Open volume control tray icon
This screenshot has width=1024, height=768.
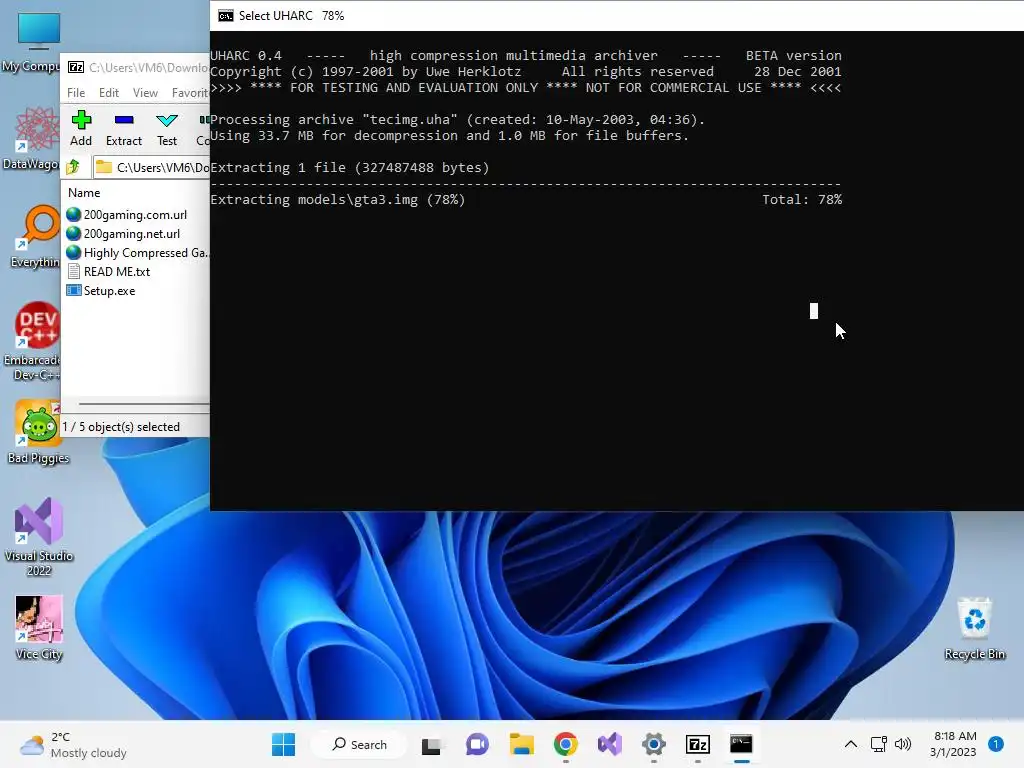(903, 744)
